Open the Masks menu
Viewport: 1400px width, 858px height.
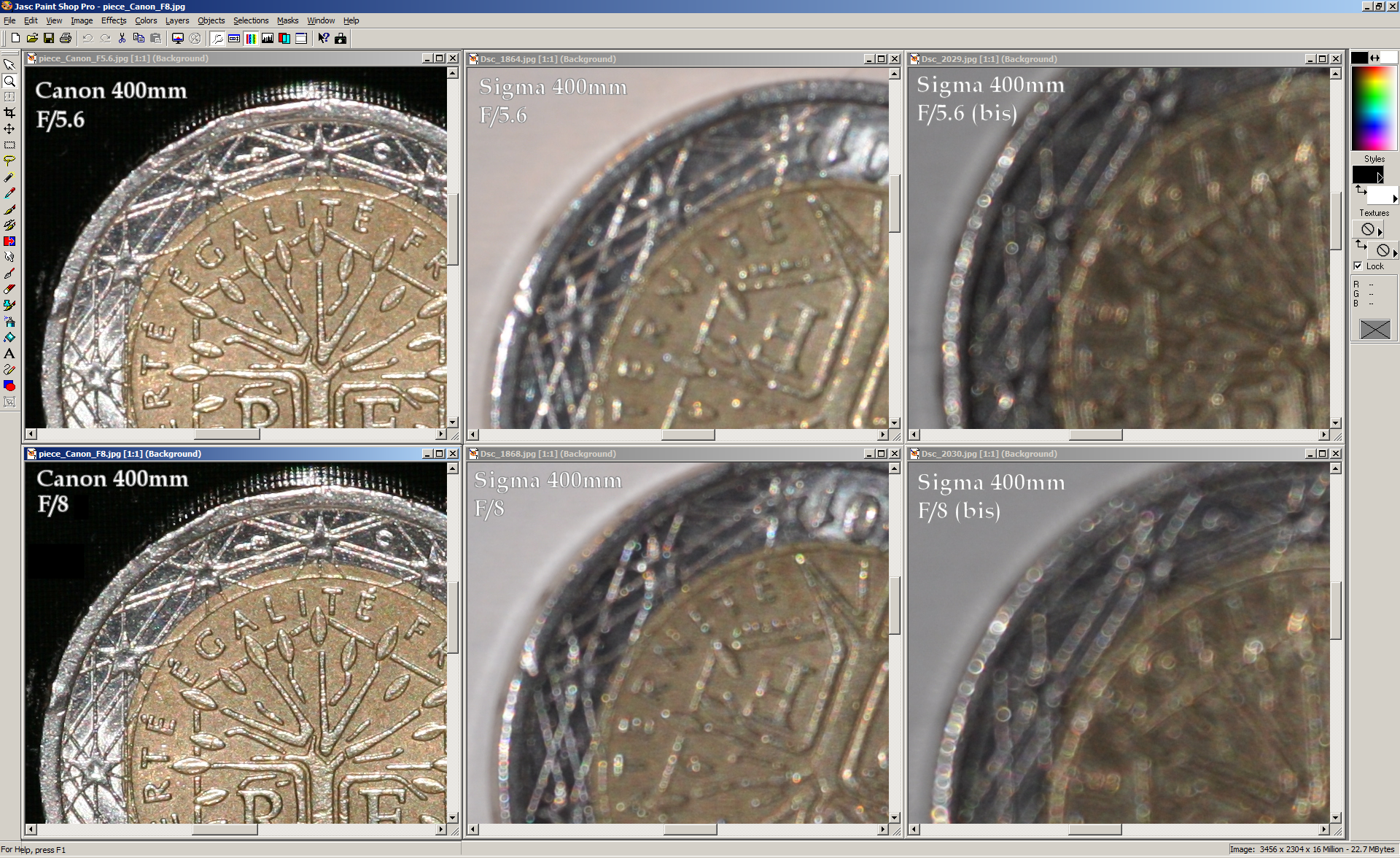tap(287, 20)
